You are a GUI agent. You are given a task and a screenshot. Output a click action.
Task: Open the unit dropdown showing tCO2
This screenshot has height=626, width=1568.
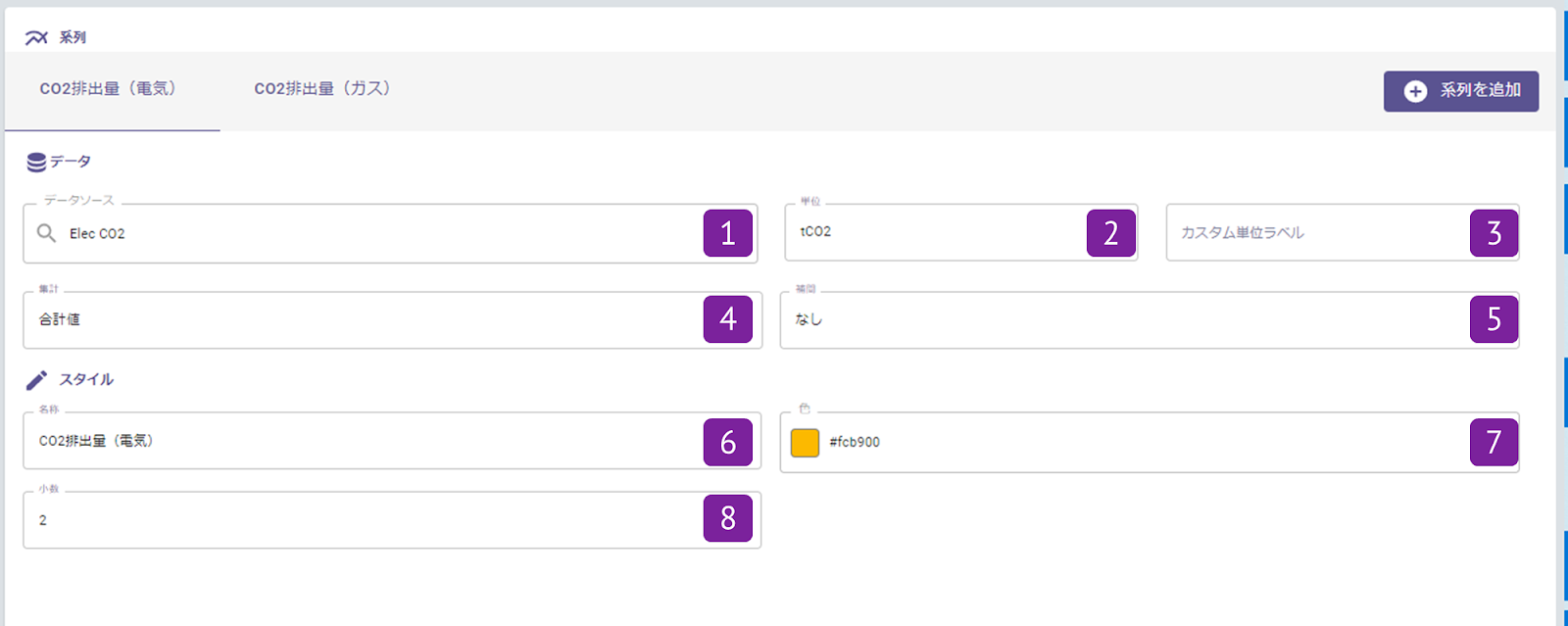point(931,232)
